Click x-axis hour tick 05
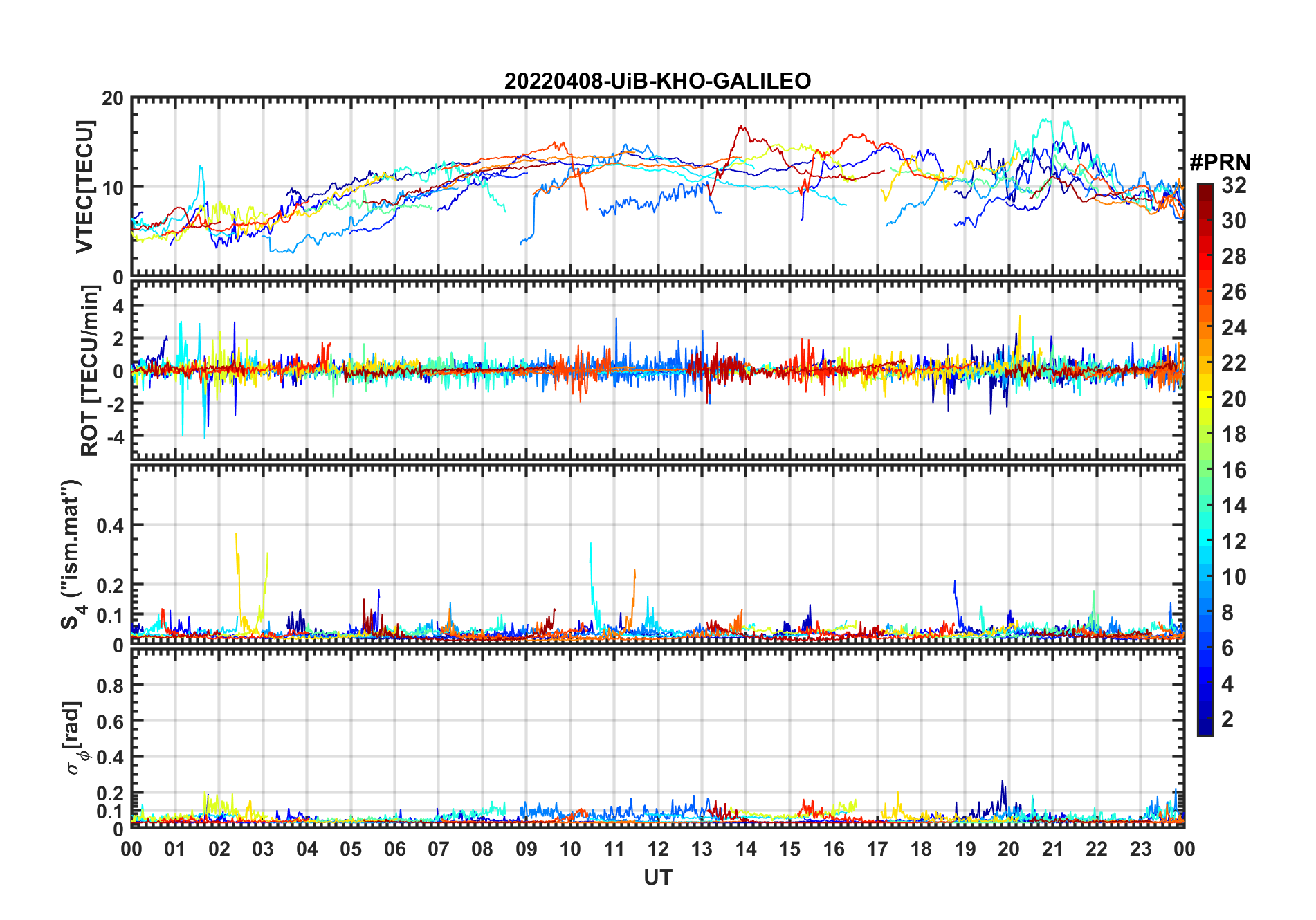1316x920 pixels. point(351,849)
